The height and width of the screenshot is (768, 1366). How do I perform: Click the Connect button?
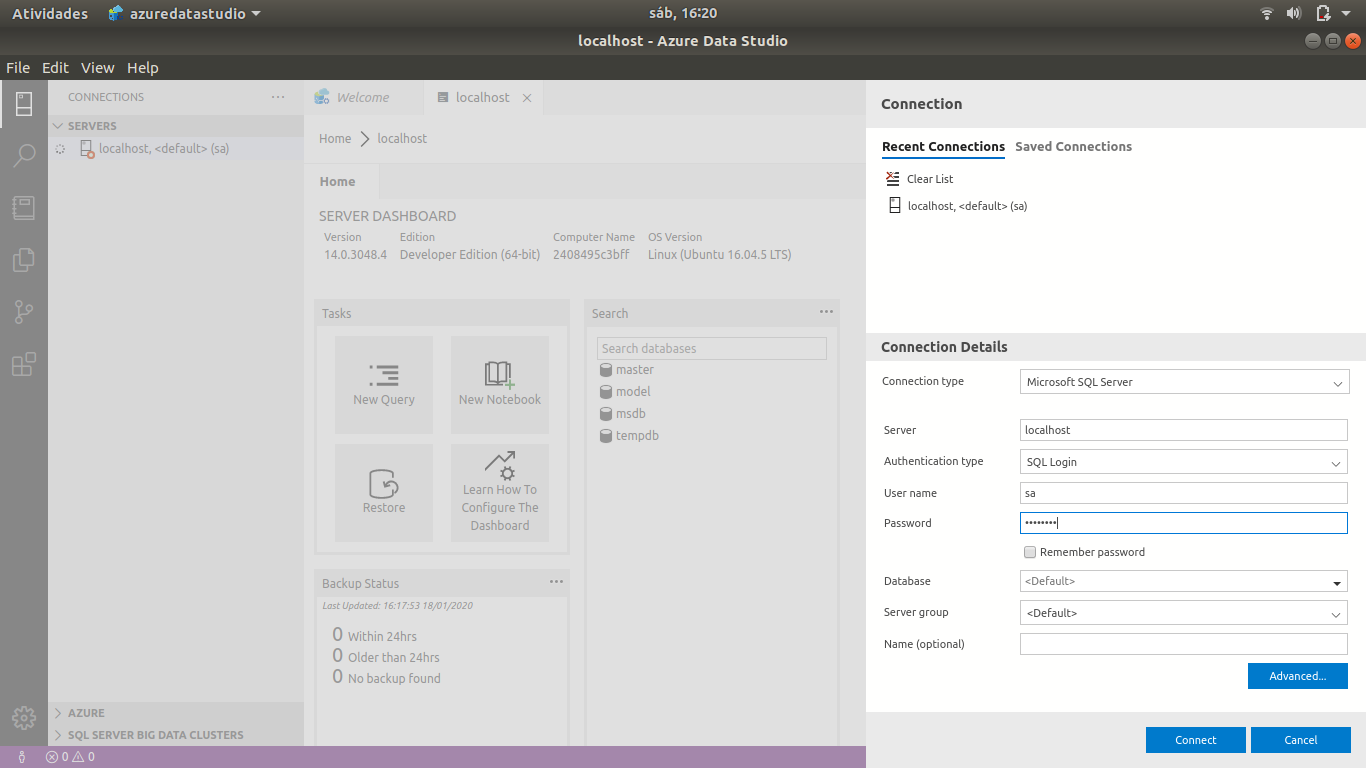click(1196, 740)
